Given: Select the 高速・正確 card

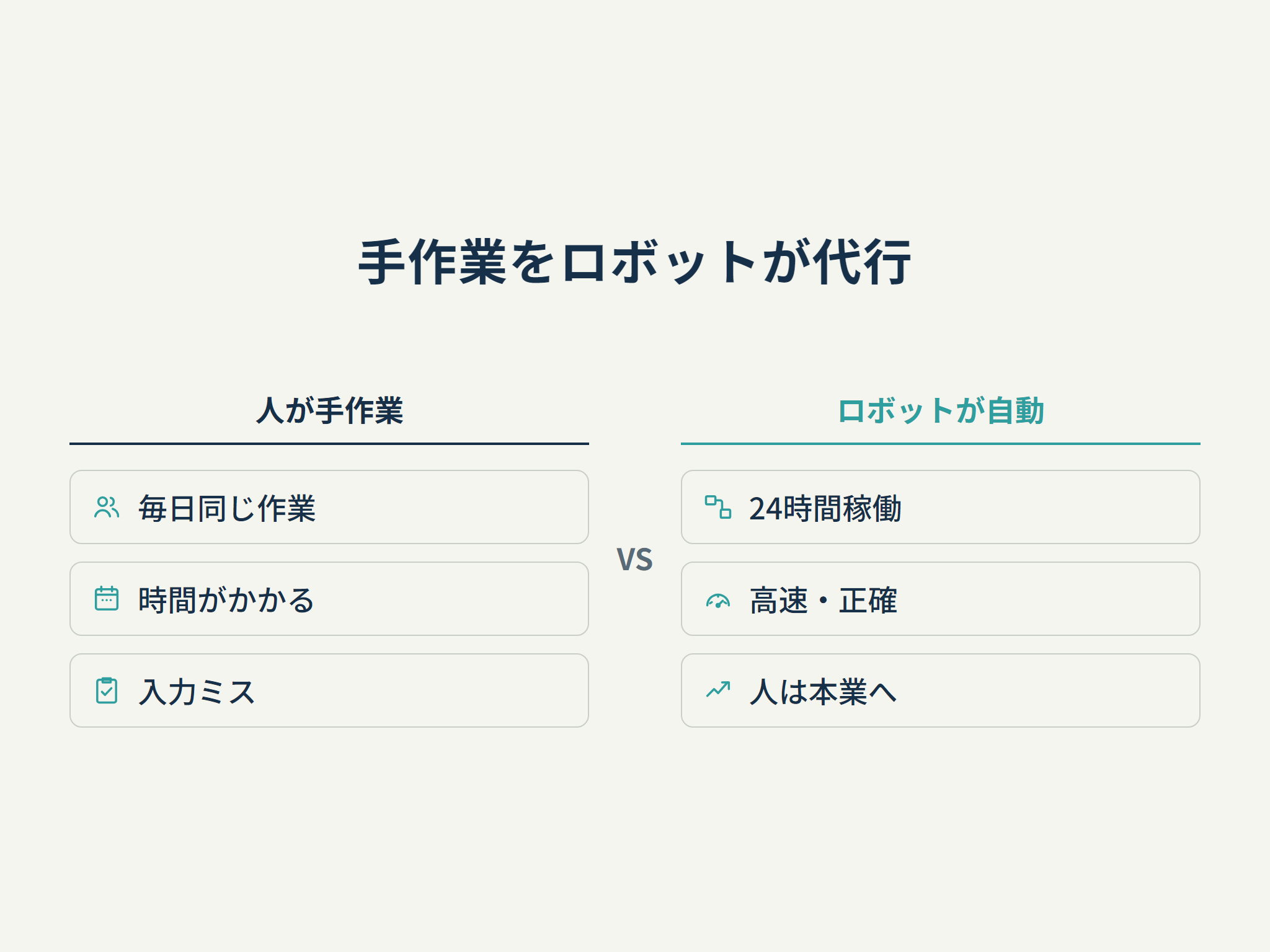Looking at the screenshot, I should point(941,599).
